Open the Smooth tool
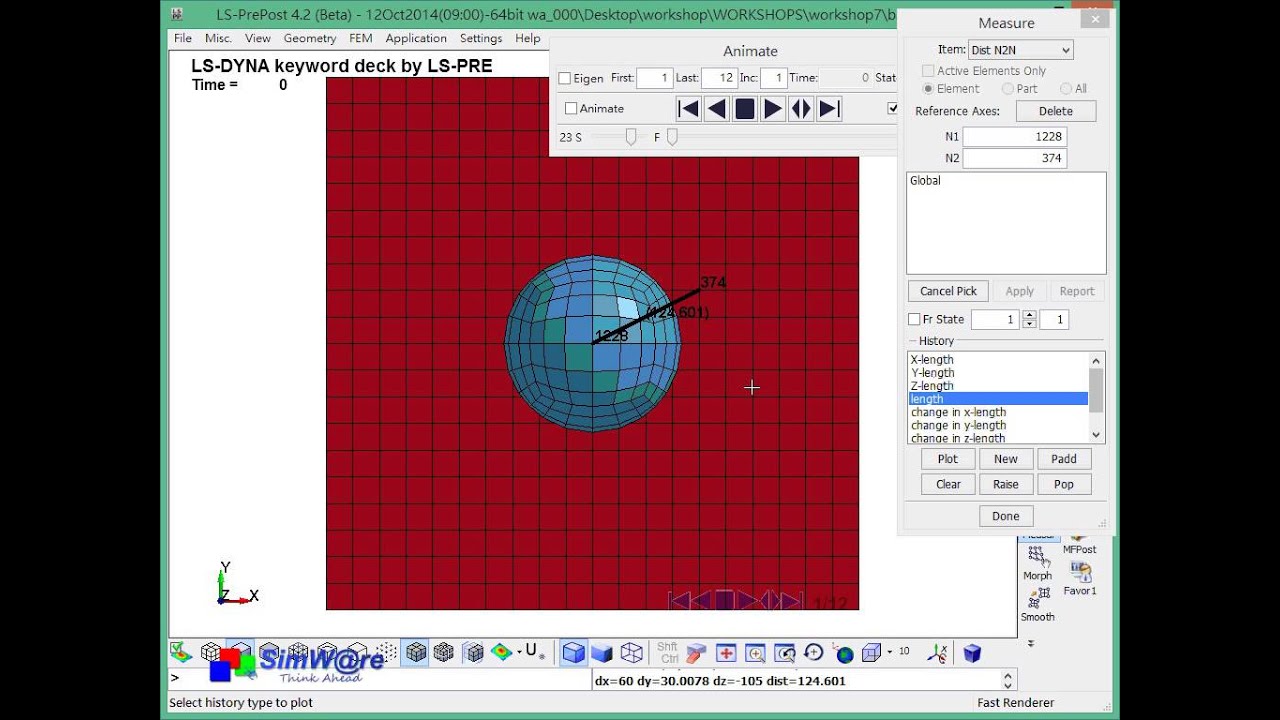 point(1037,604)
